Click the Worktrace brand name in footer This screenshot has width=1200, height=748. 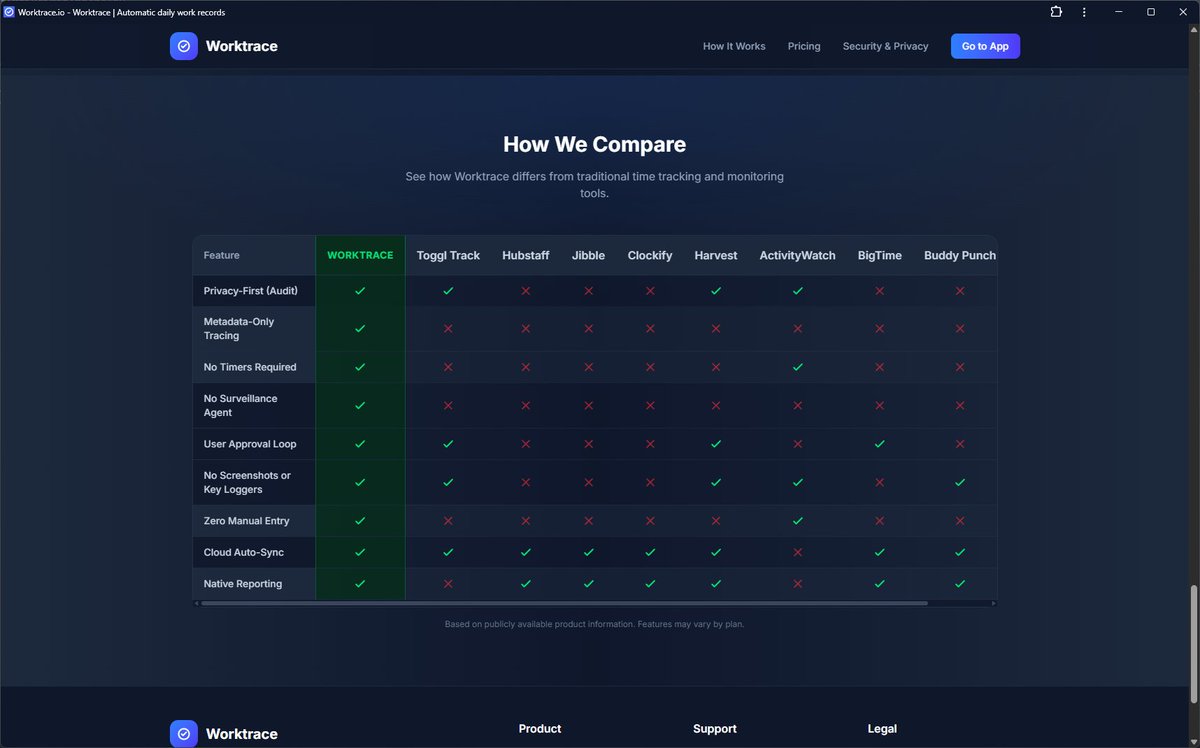[242, 734]
